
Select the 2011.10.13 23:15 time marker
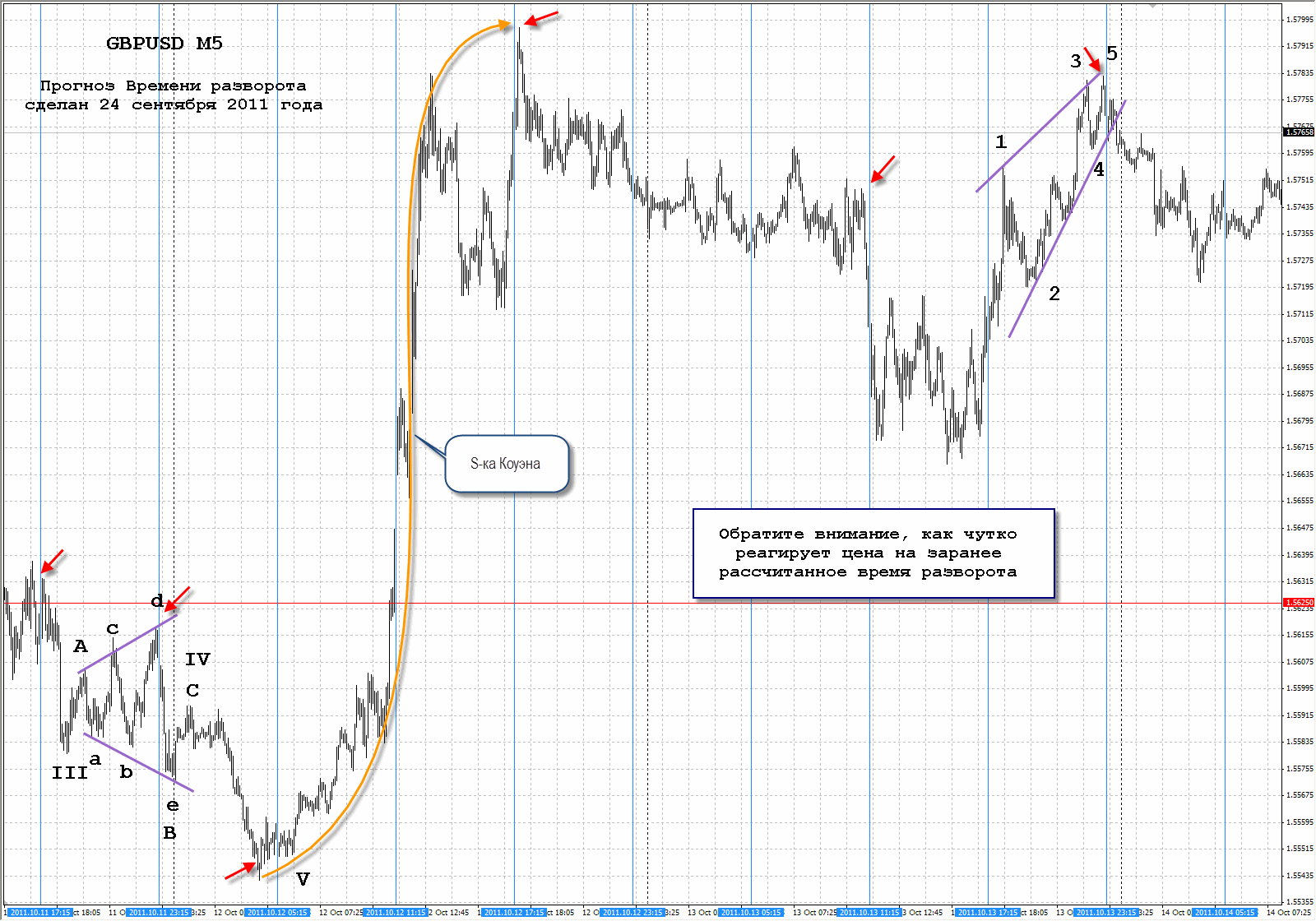[x=1106, y=913]
